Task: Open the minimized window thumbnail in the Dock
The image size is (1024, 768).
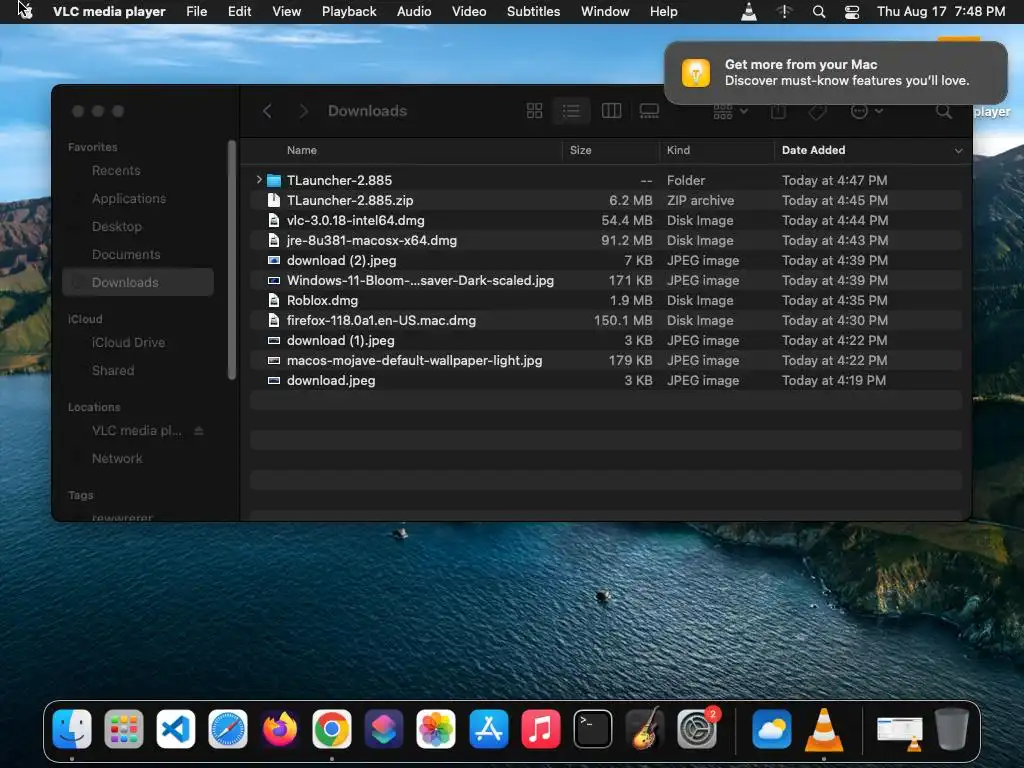Action: (x=900, y=731)
